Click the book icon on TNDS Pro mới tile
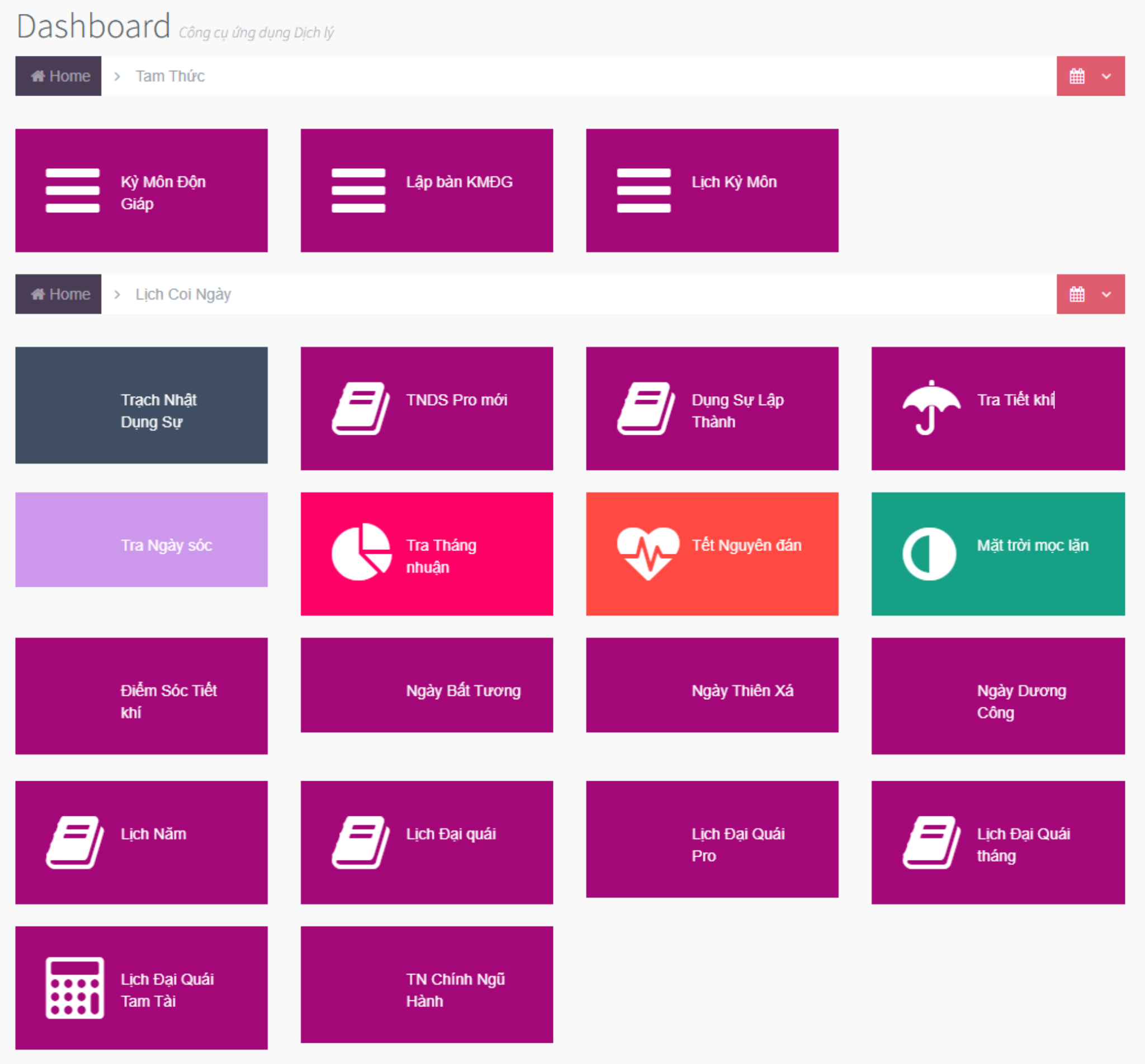This screenshot has height=1064, width=1145. pyautogui.click(x=361, y=408)
